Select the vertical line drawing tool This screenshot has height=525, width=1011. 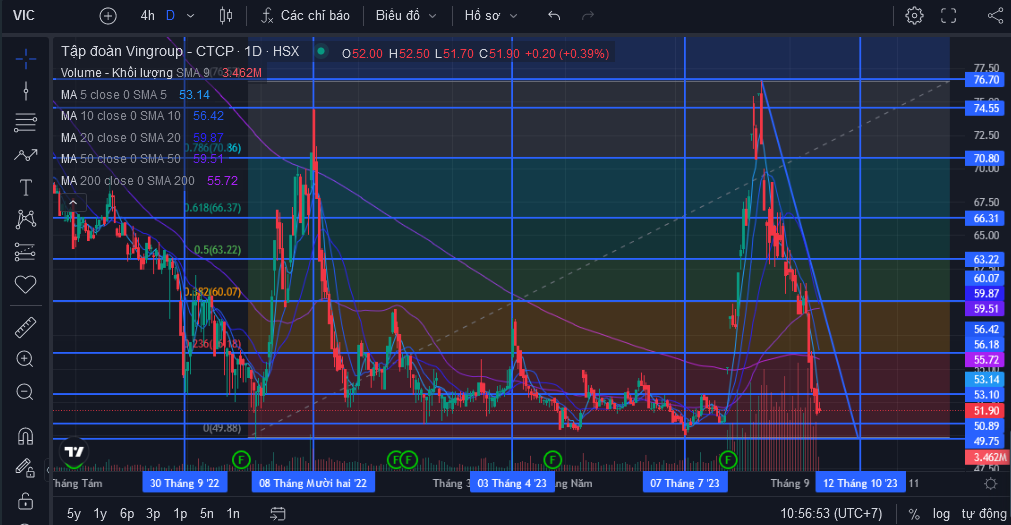tap(26, 90)
